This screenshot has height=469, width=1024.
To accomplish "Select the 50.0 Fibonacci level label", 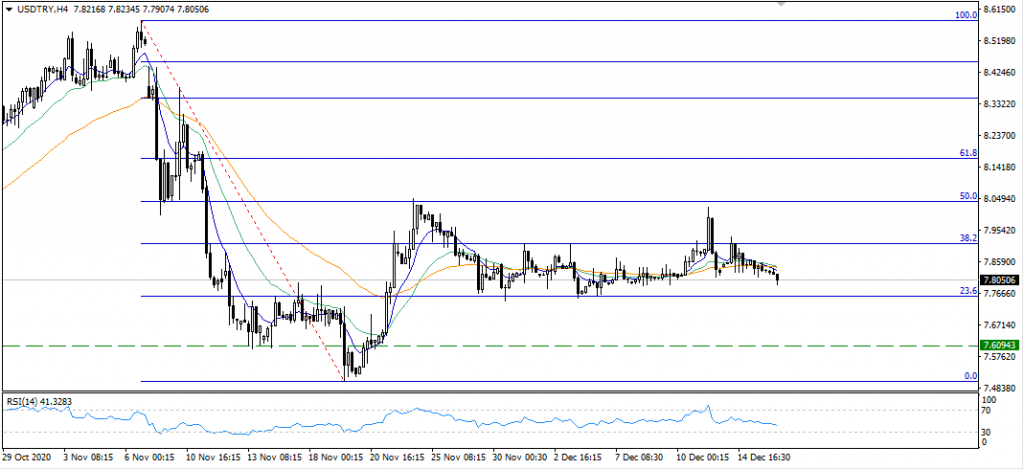I will click(x=966, y=196).
